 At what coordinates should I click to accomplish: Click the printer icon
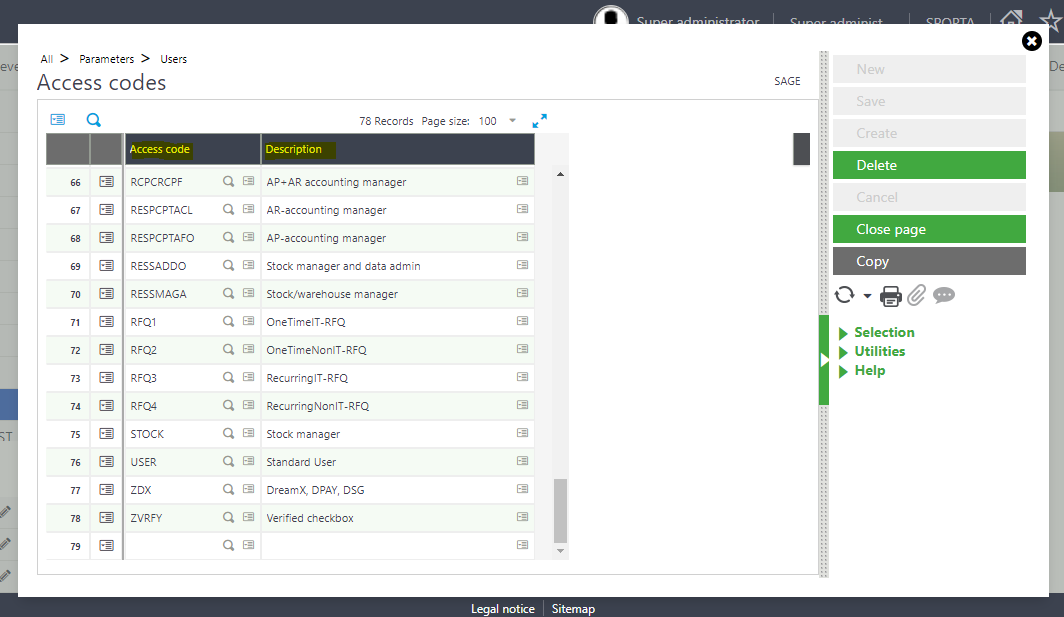point(891,295)
